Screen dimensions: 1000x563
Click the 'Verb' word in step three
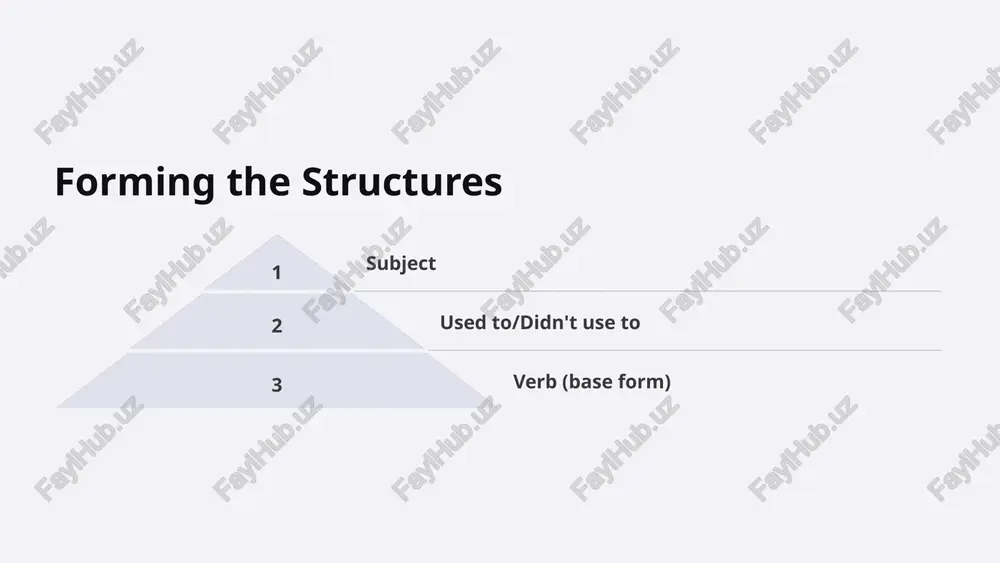(x=535, y=381)
